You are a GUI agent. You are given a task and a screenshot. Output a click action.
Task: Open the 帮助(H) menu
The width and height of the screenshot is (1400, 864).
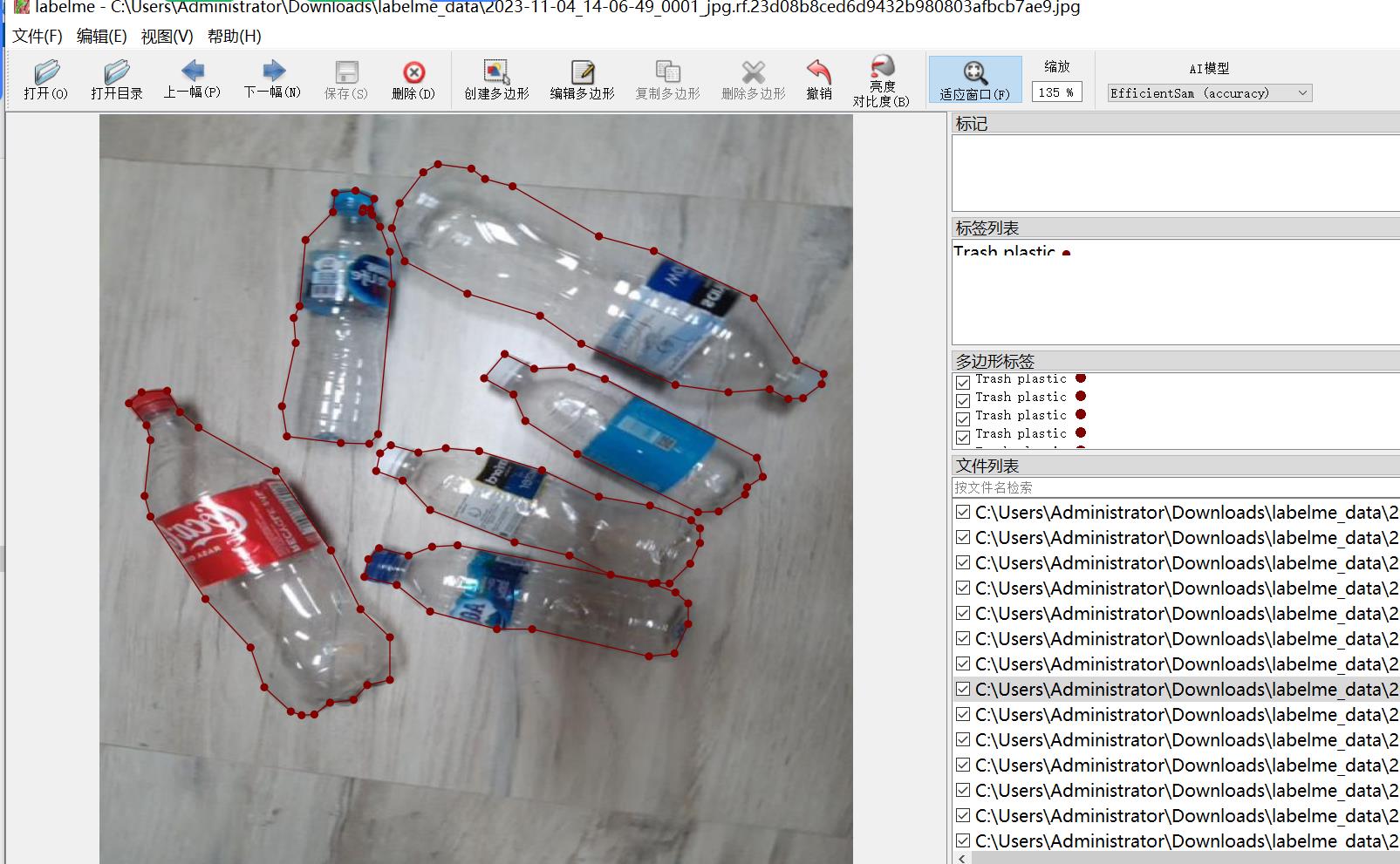(x=234, y=36)
